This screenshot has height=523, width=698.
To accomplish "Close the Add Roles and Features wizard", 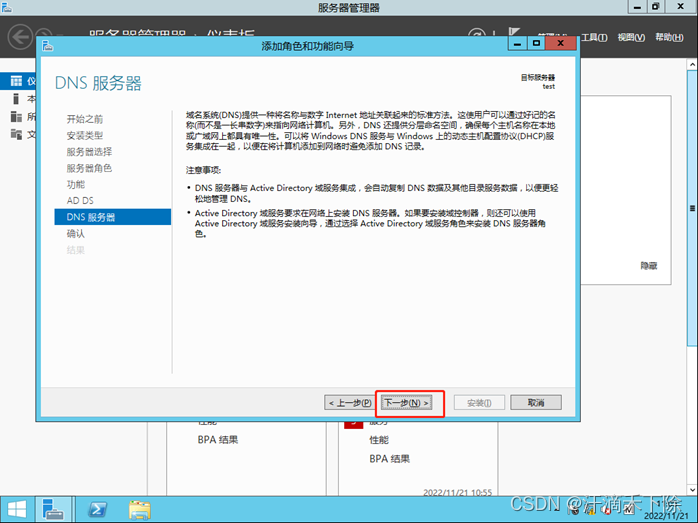I will pyautogui.click(x=561, y=43).
